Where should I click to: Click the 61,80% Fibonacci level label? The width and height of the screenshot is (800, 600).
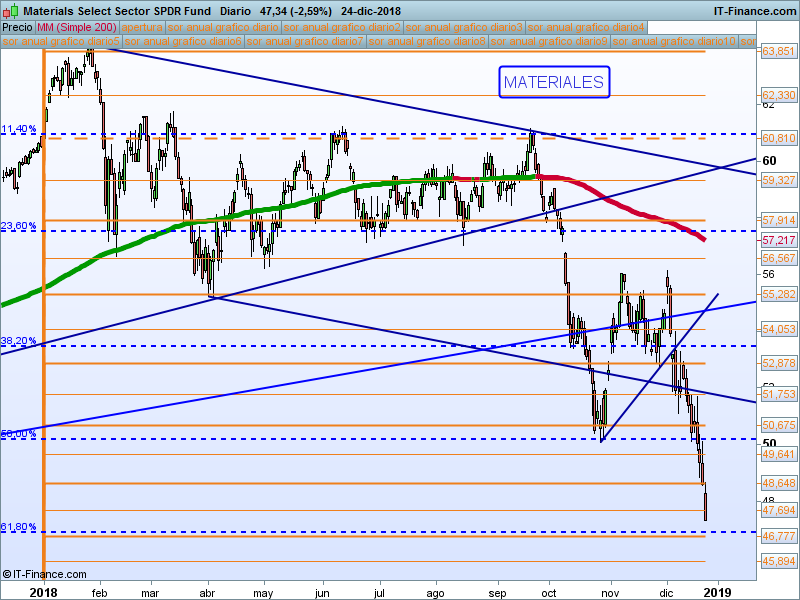pos(19,527)
